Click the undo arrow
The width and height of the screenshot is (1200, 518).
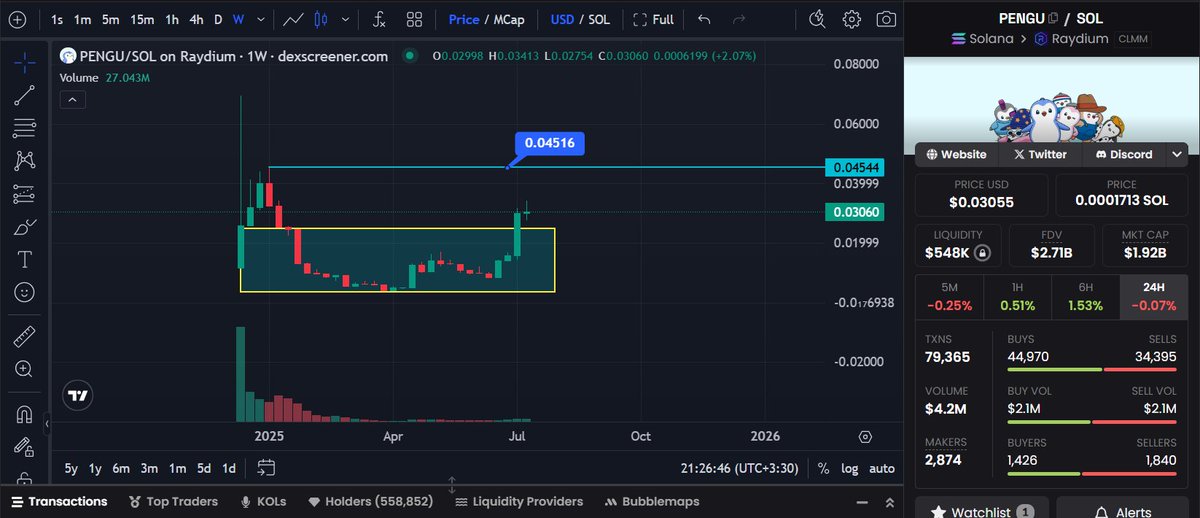704,19
